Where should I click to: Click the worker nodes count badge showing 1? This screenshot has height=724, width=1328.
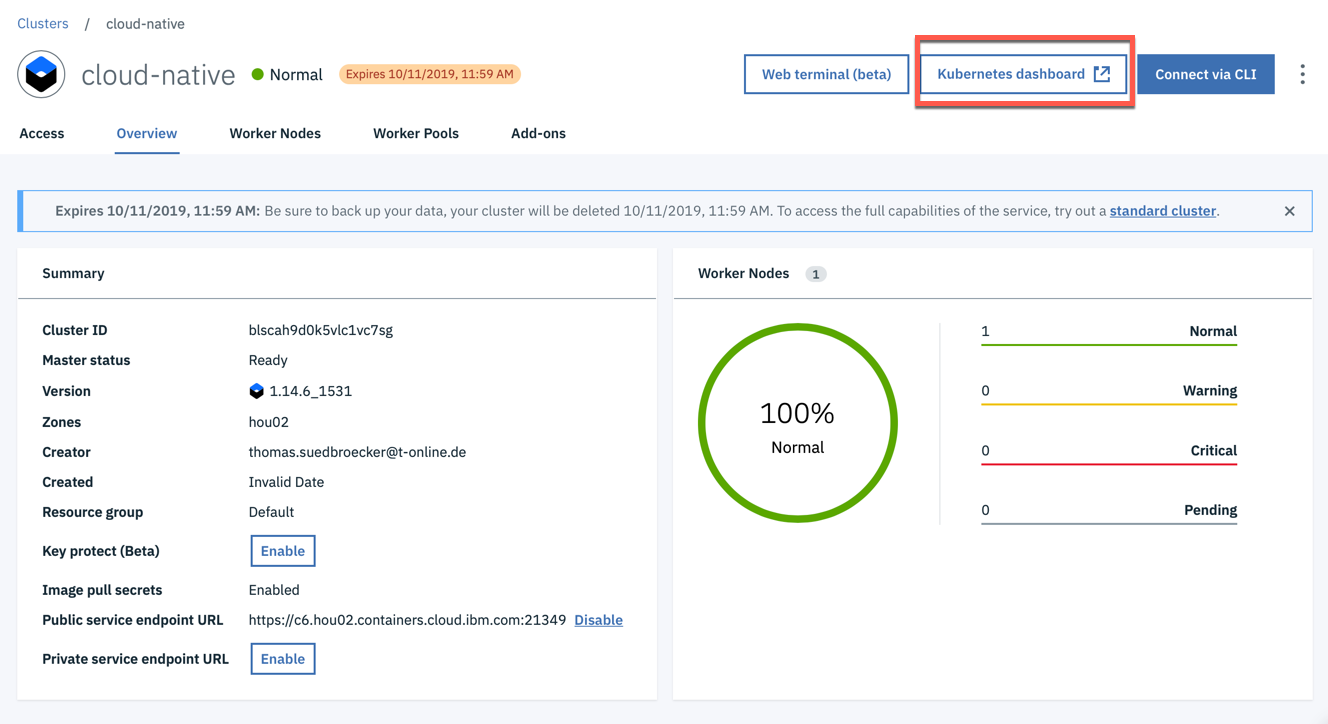tap(815, 273)
